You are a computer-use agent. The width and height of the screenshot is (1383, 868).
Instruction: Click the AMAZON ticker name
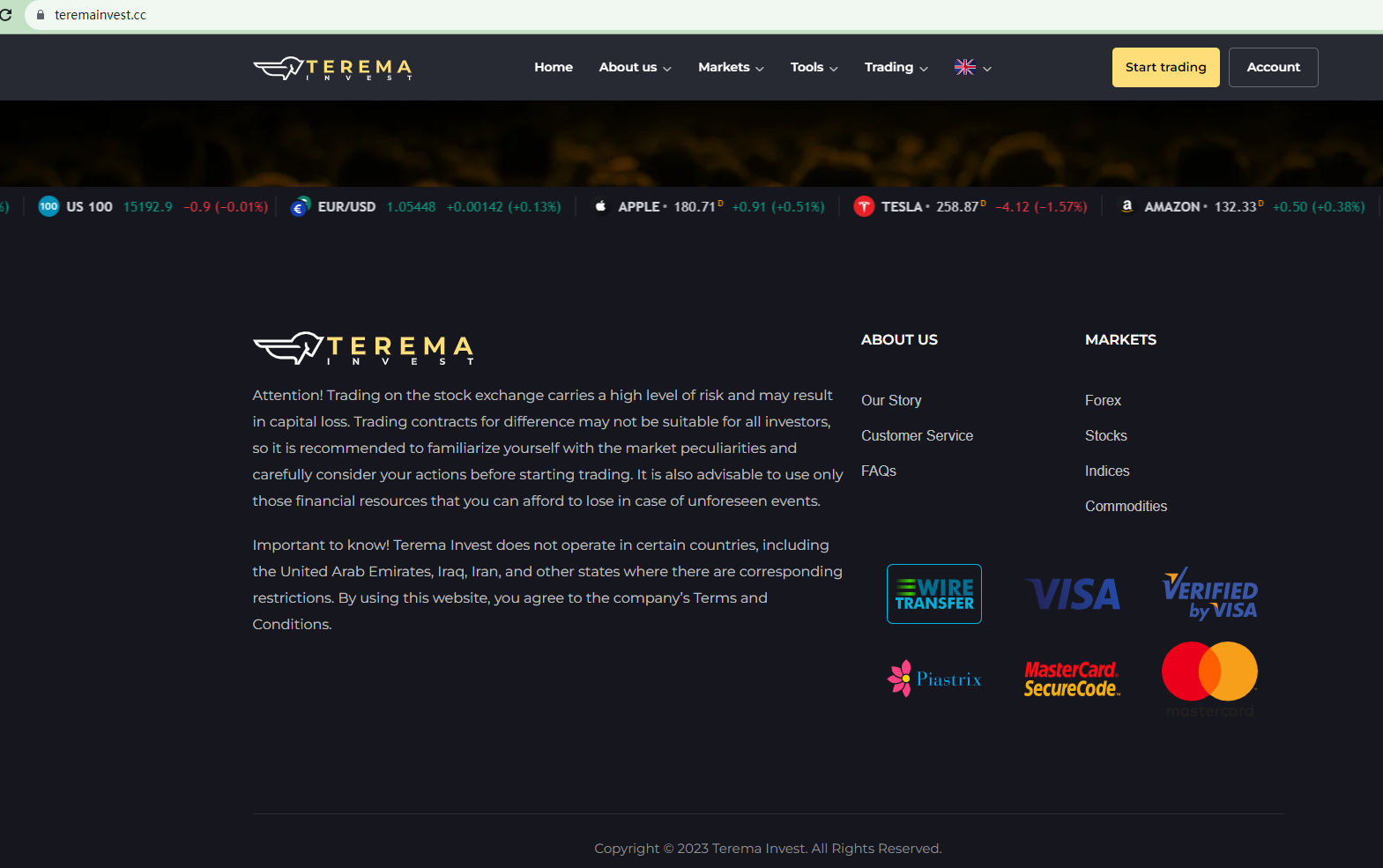[1172, 206]
